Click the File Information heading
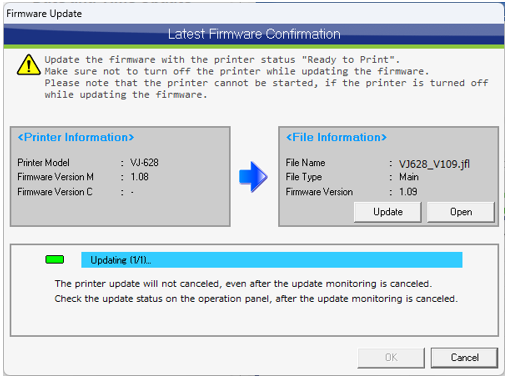506x379 pixels. click(x=336, y=137)
